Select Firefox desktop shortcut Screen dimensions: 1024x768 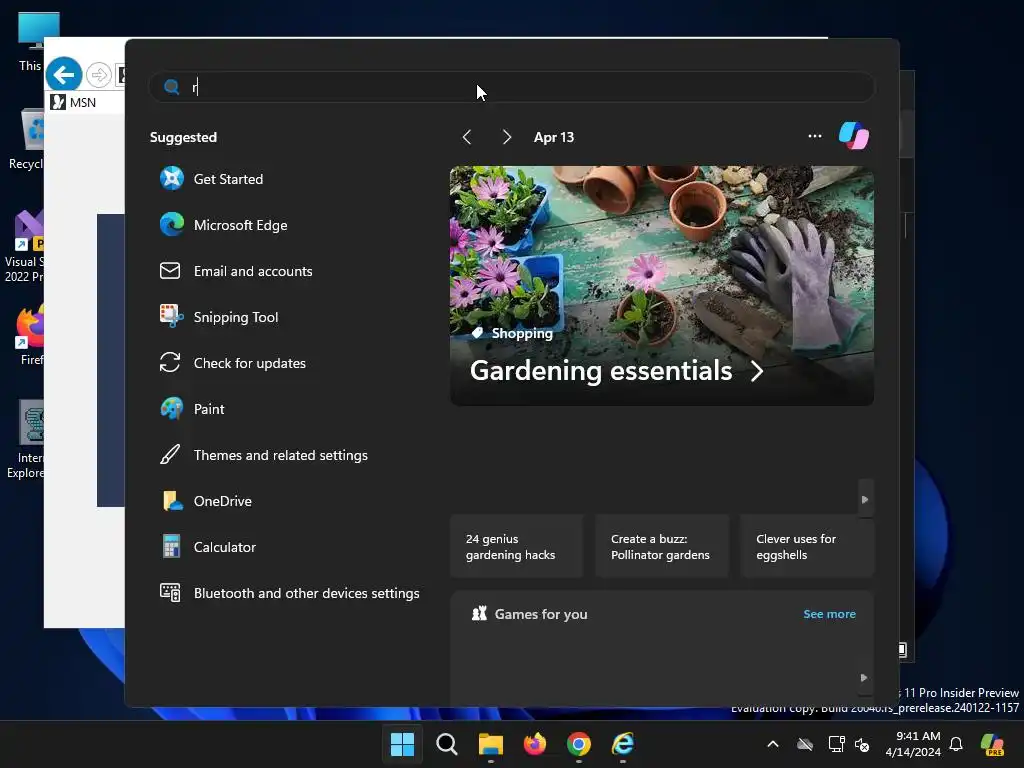(29, 336)
